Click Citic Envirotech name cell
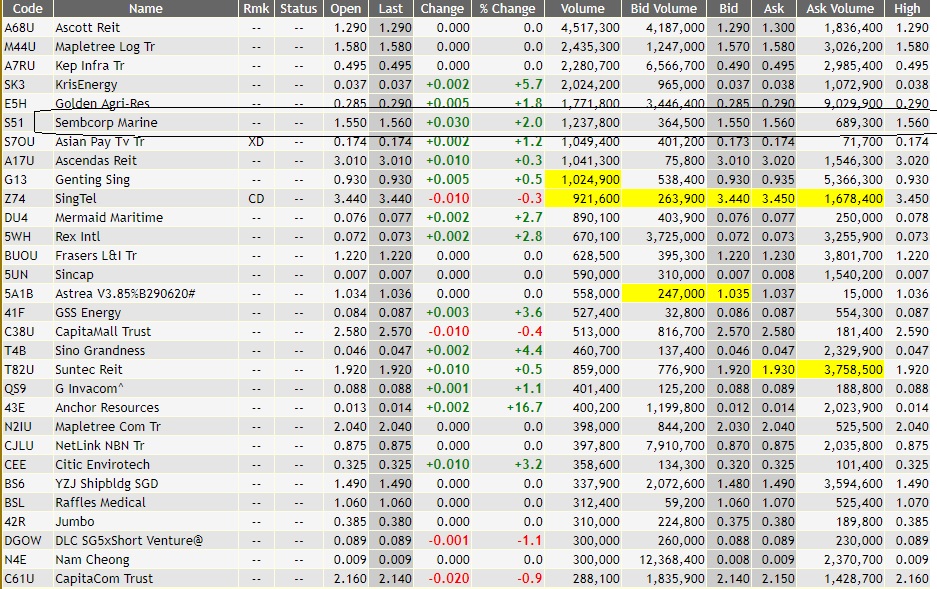The height and width of the screenshot is (589, 937). 102,465
